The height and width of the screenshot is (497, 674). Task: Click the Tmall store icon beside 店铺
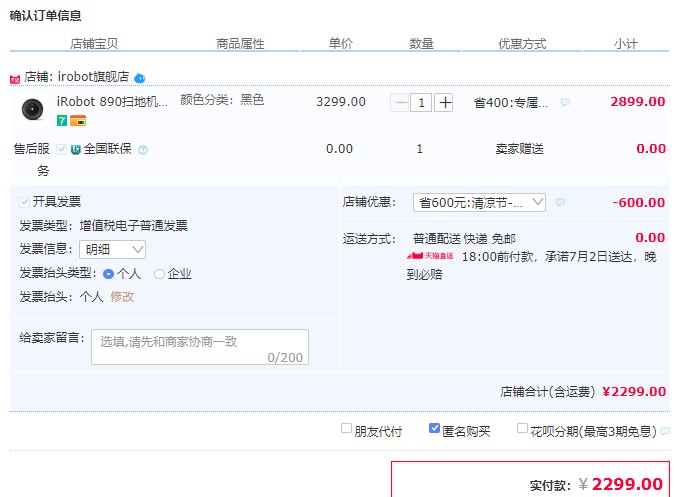point(15,79)
